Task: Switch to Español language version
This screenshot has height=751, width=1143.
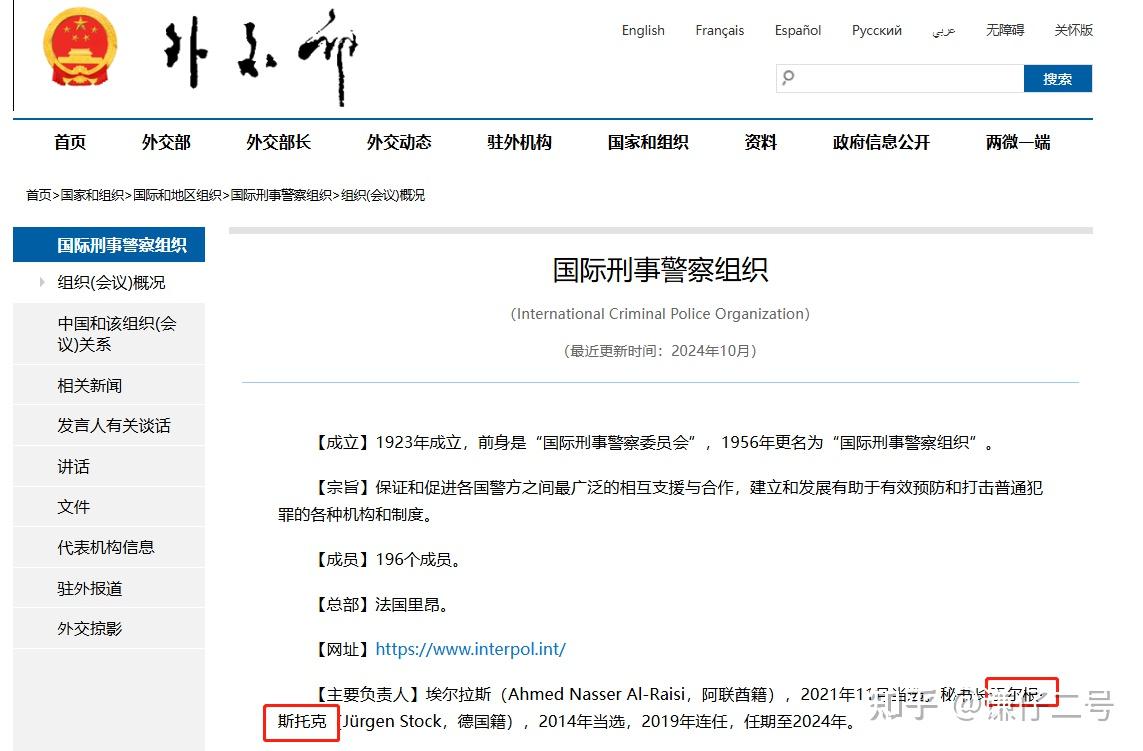Action: point(797,30)
